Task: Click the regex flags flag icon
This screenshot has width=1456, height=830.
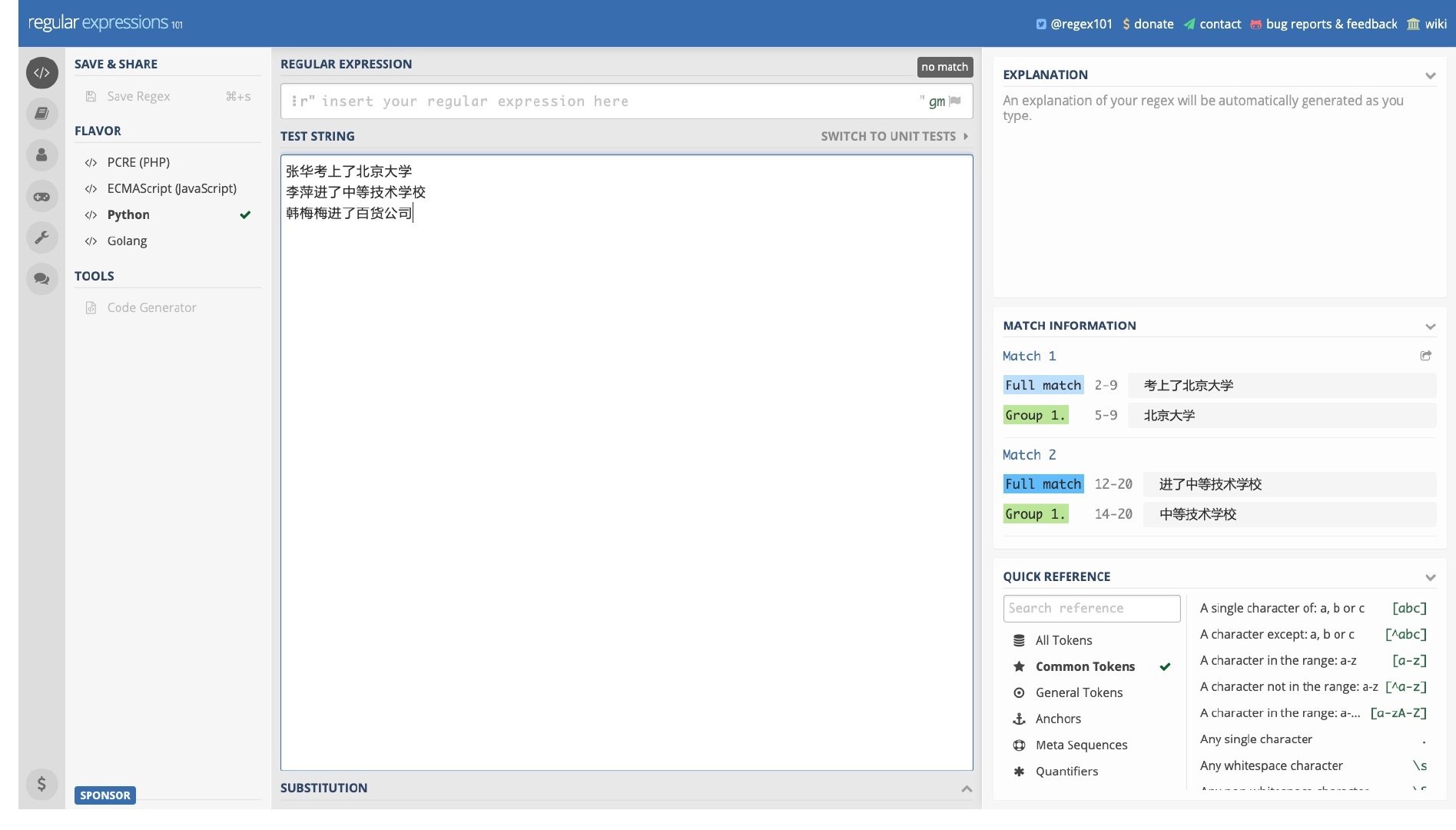Action: pyautogui.click(x=955, y=101)
